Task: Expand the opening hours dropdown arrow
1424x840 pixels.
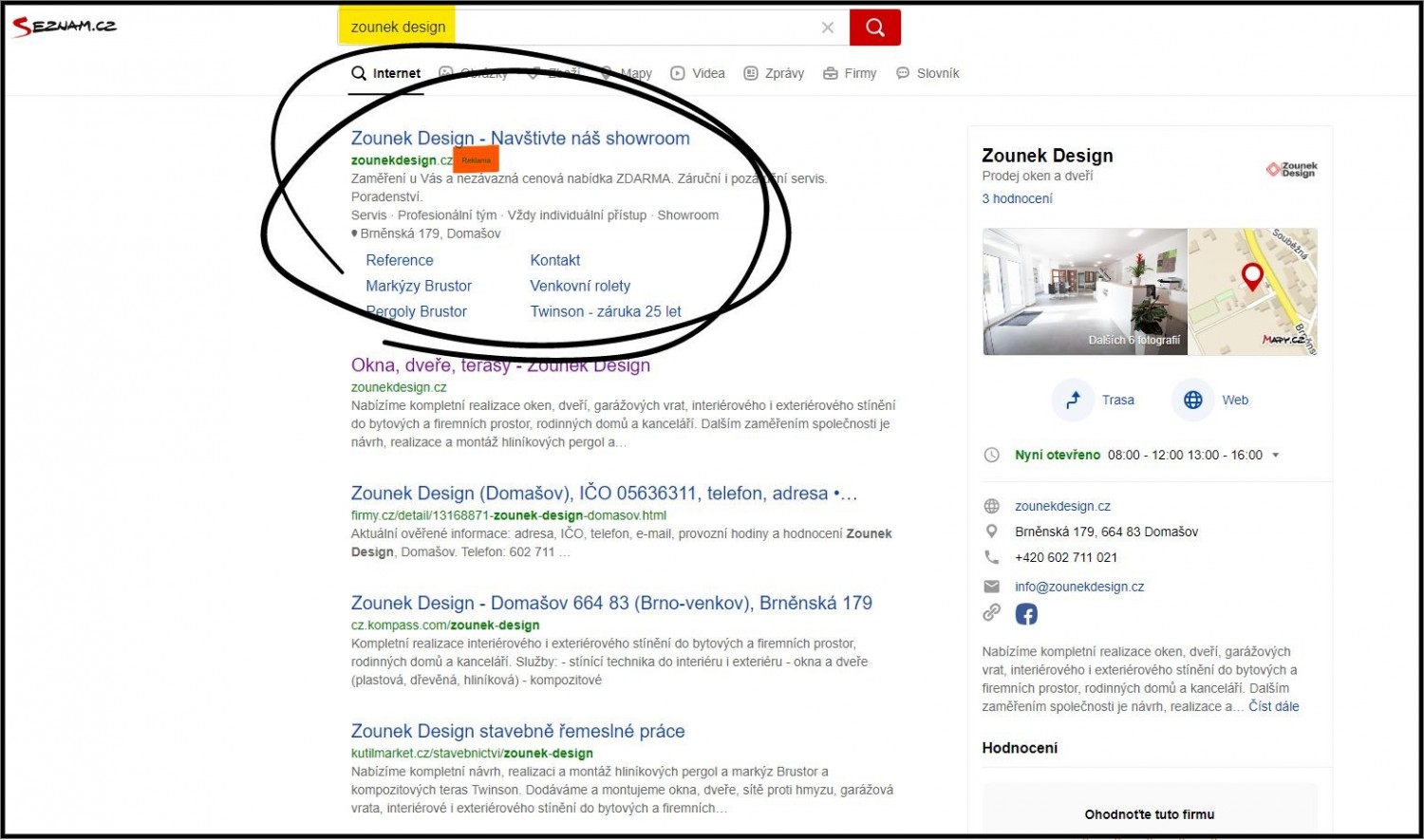Action: (x=1276, y=455)
